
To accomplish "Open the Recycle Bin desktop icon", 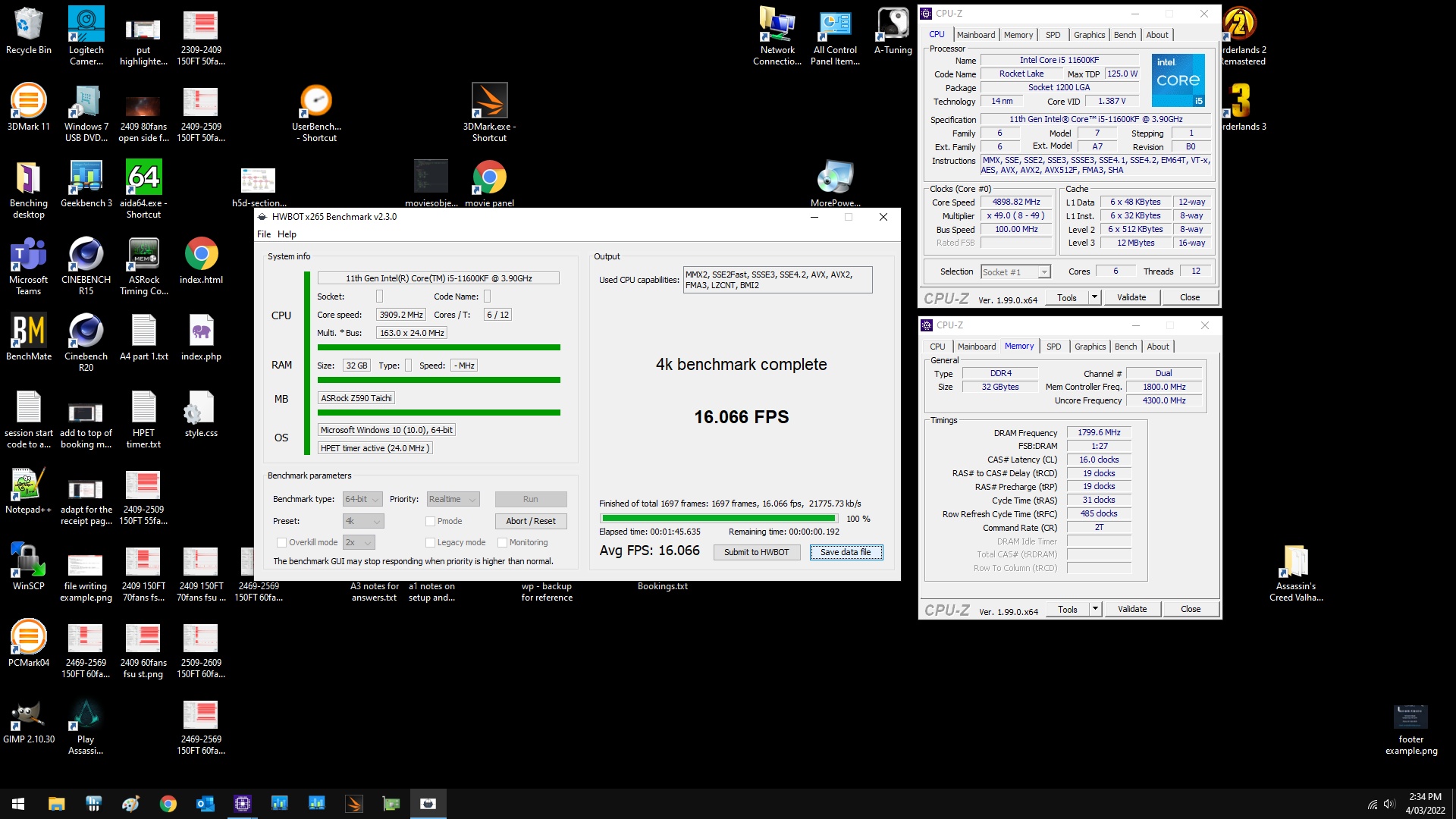I will (29, 31).
